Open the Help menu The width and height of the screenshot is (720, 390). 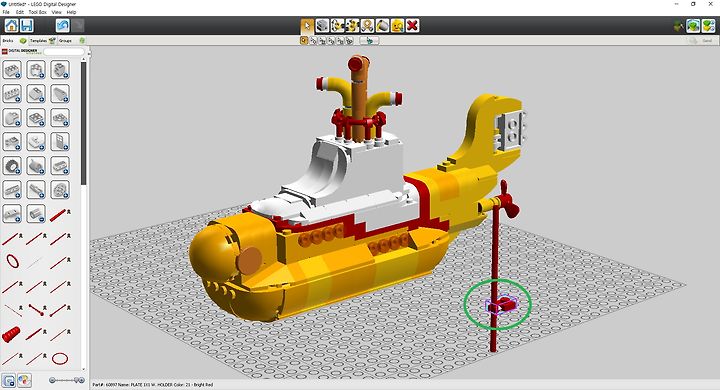coord(72,12)
